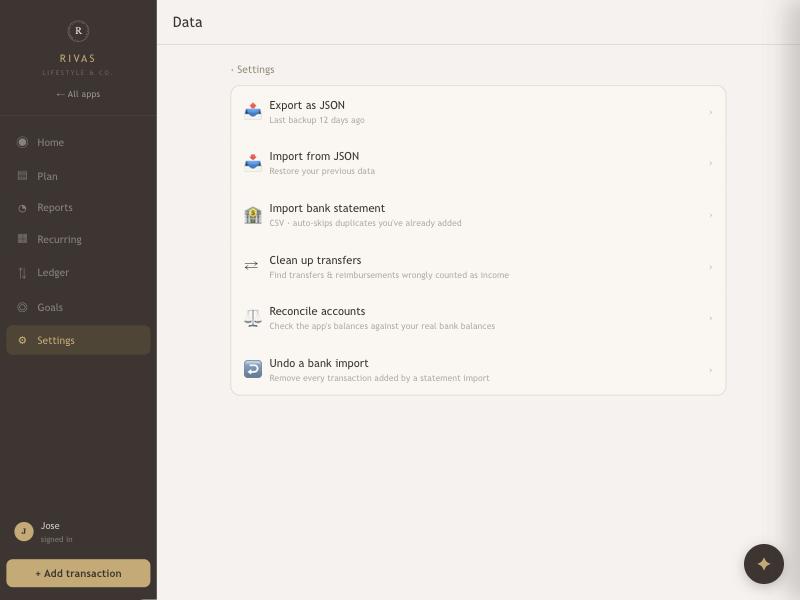The height and width of the screenshot is (600, 800).
Task: Click the bank building icon
Action: coord(253,215)
